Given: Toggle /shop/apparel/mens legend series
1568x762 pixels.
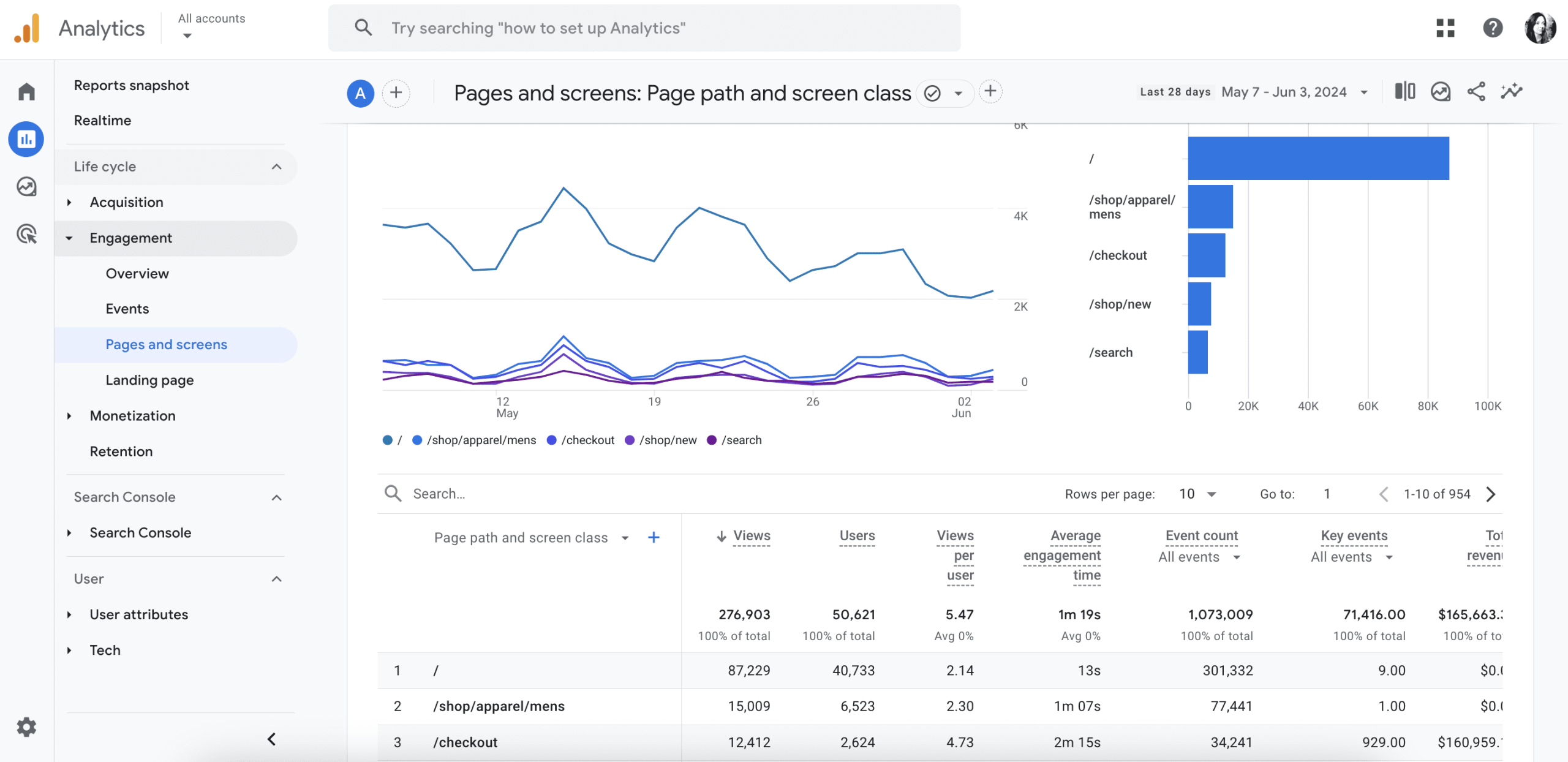Looking at the screenshot, I should click(474, 440).
